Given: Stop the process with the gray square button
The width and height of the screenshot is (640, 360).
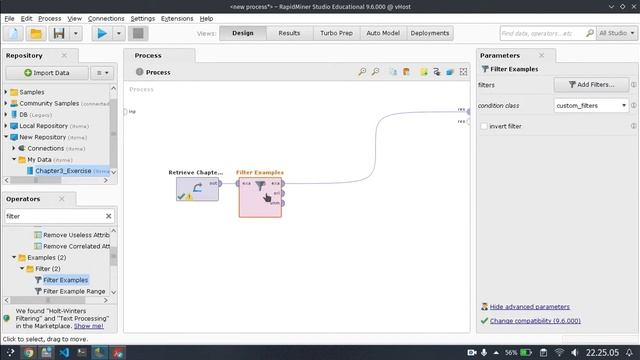Looking at the screenshot, I should 138,33.
